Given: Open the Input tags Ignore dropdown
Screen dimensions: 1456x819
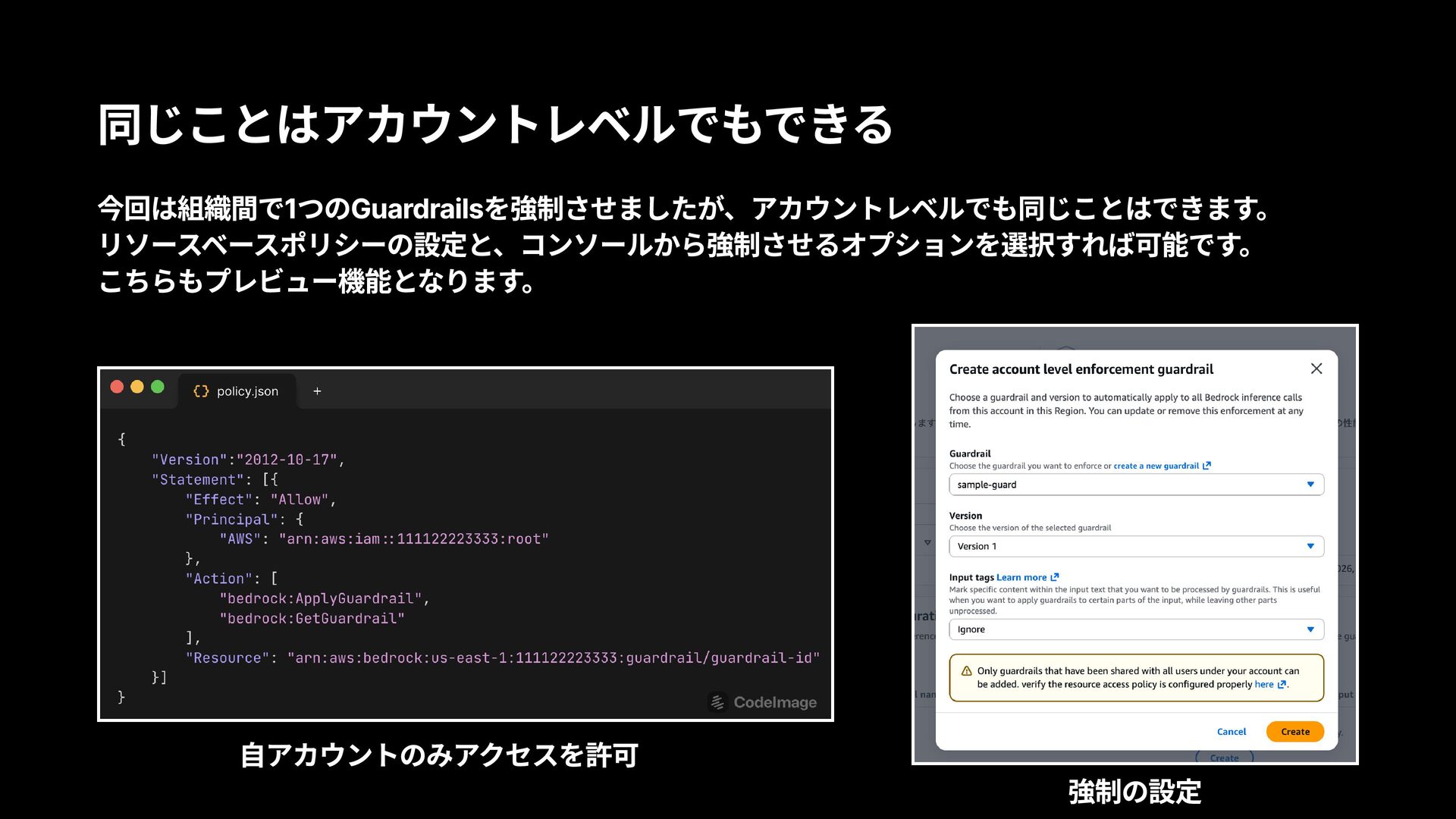Looking at the screenshot, I should pyautogui.click(x=1135, y=629).
